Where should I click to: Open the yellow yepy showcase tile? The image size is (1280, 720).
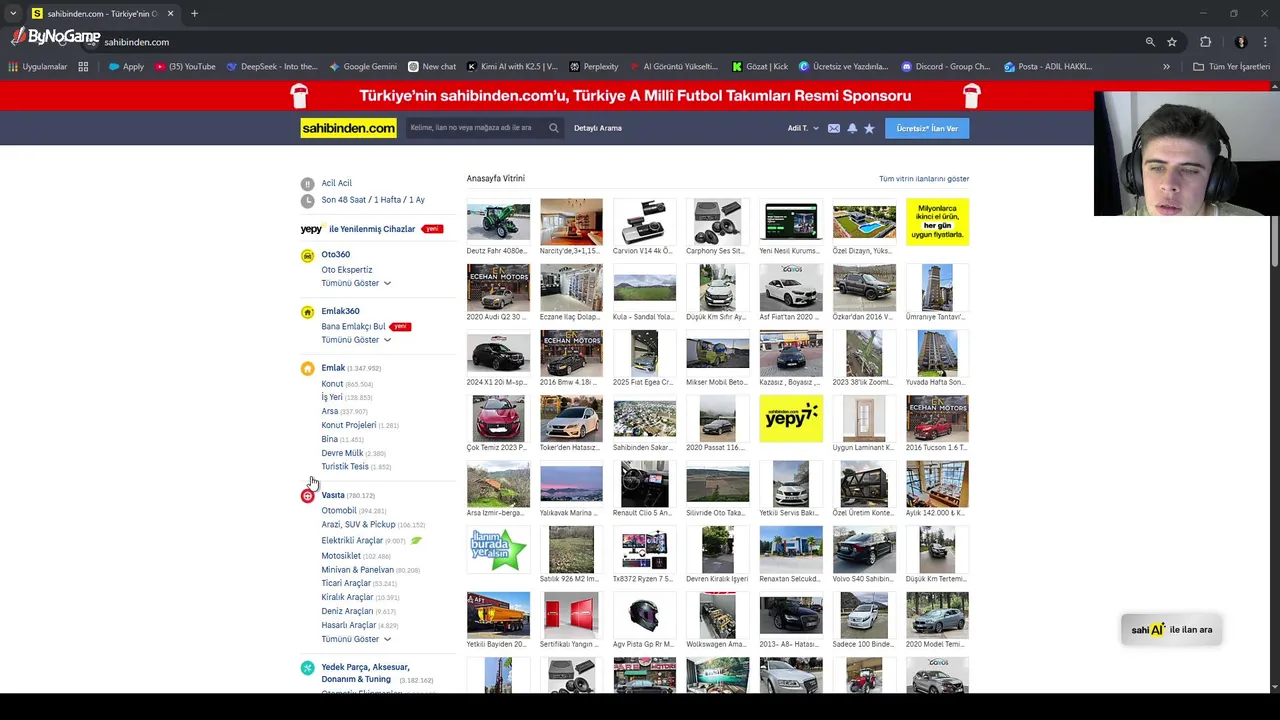791,419
